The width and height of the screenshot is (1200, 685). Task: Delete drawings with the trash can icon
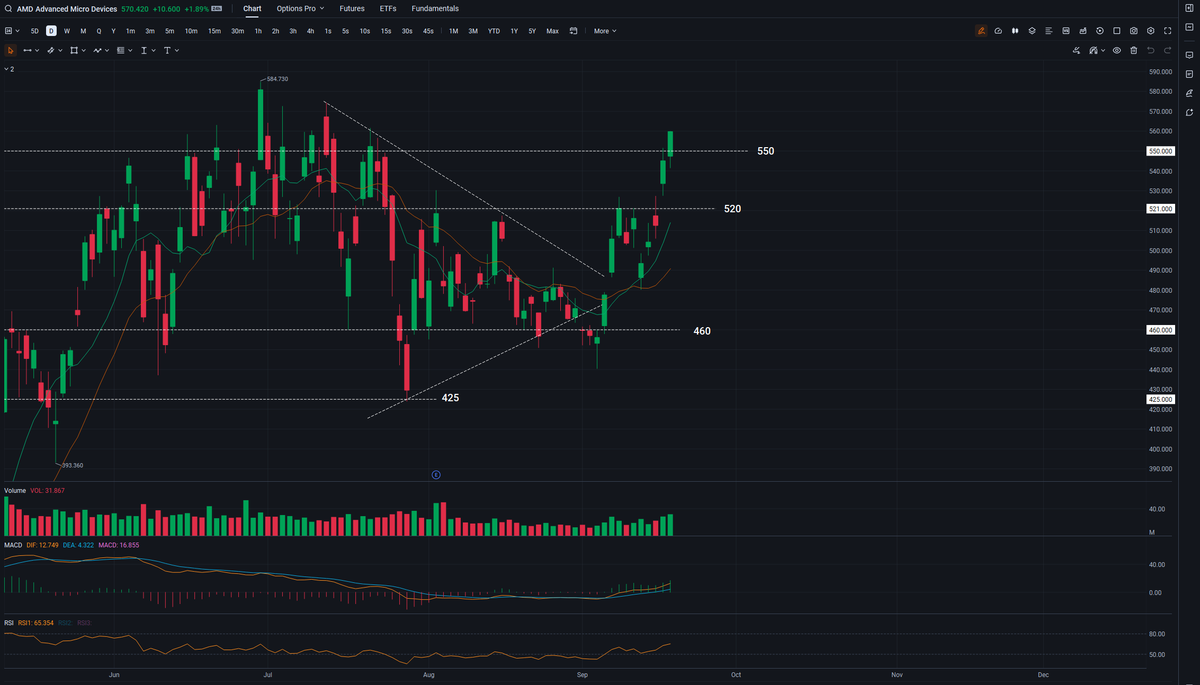coord(1134,50)
